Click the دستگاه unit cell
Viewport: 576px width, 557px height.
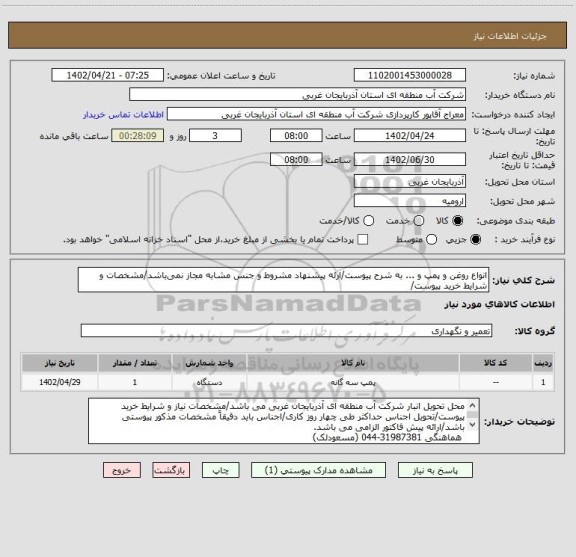tap(209, 382)
